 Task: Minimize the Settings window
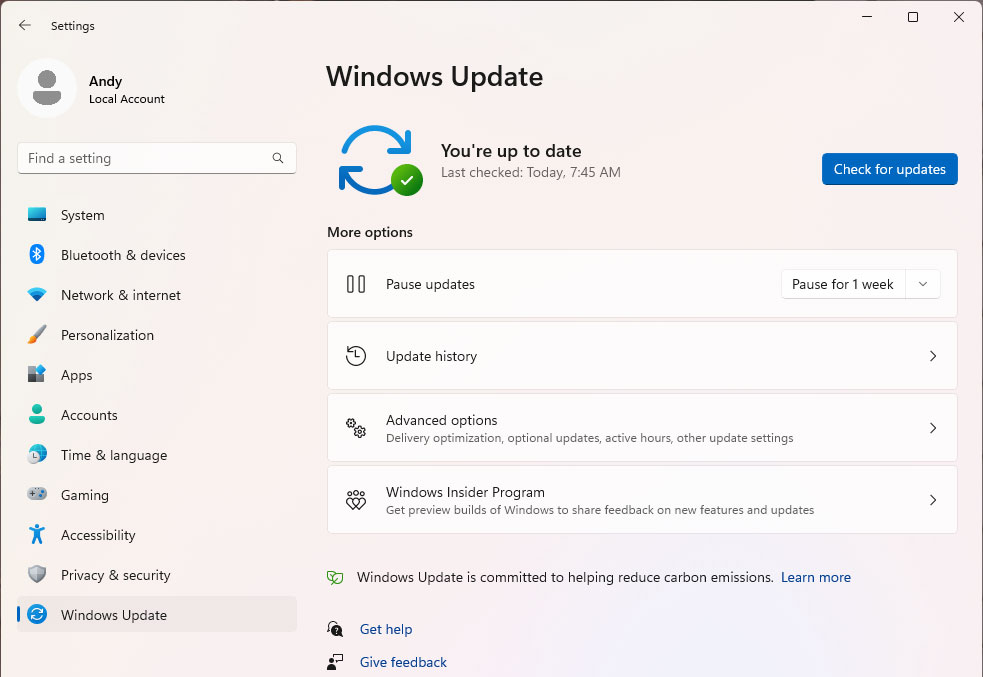867,17
